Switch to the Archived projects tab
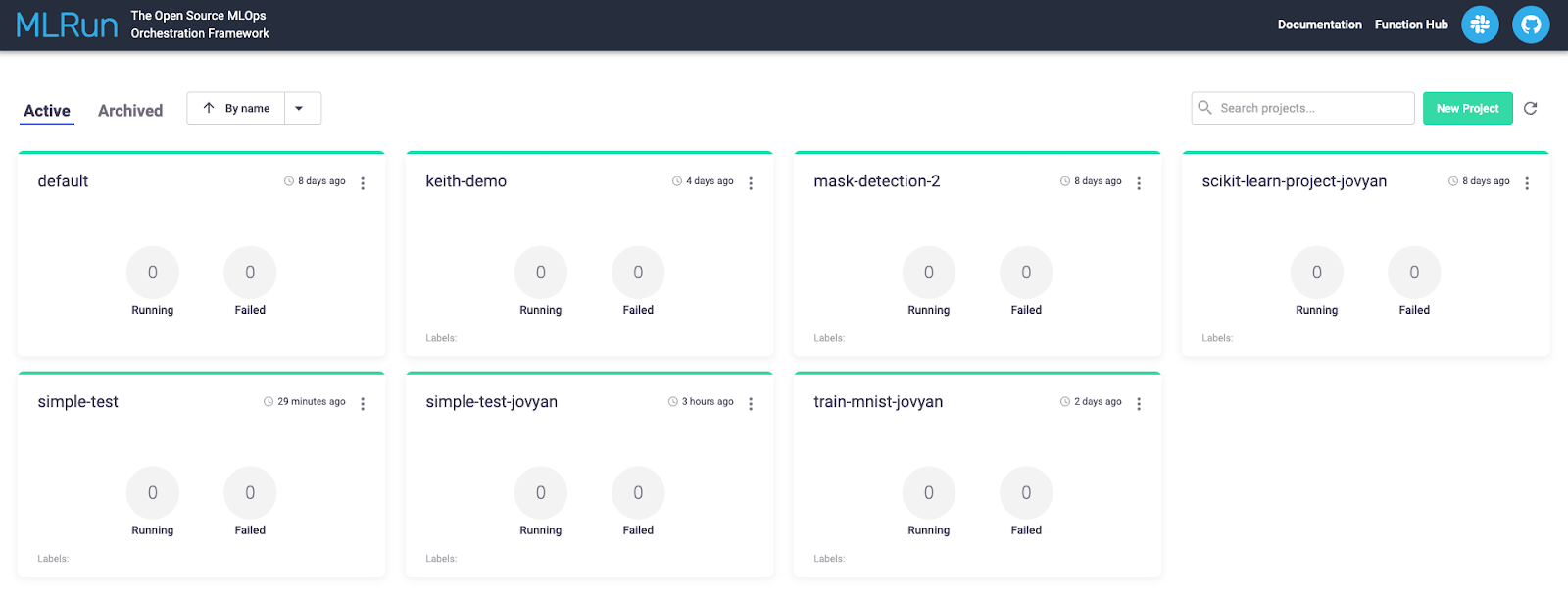The width and height of the screenshot is (1568, 603). [130, 111]
